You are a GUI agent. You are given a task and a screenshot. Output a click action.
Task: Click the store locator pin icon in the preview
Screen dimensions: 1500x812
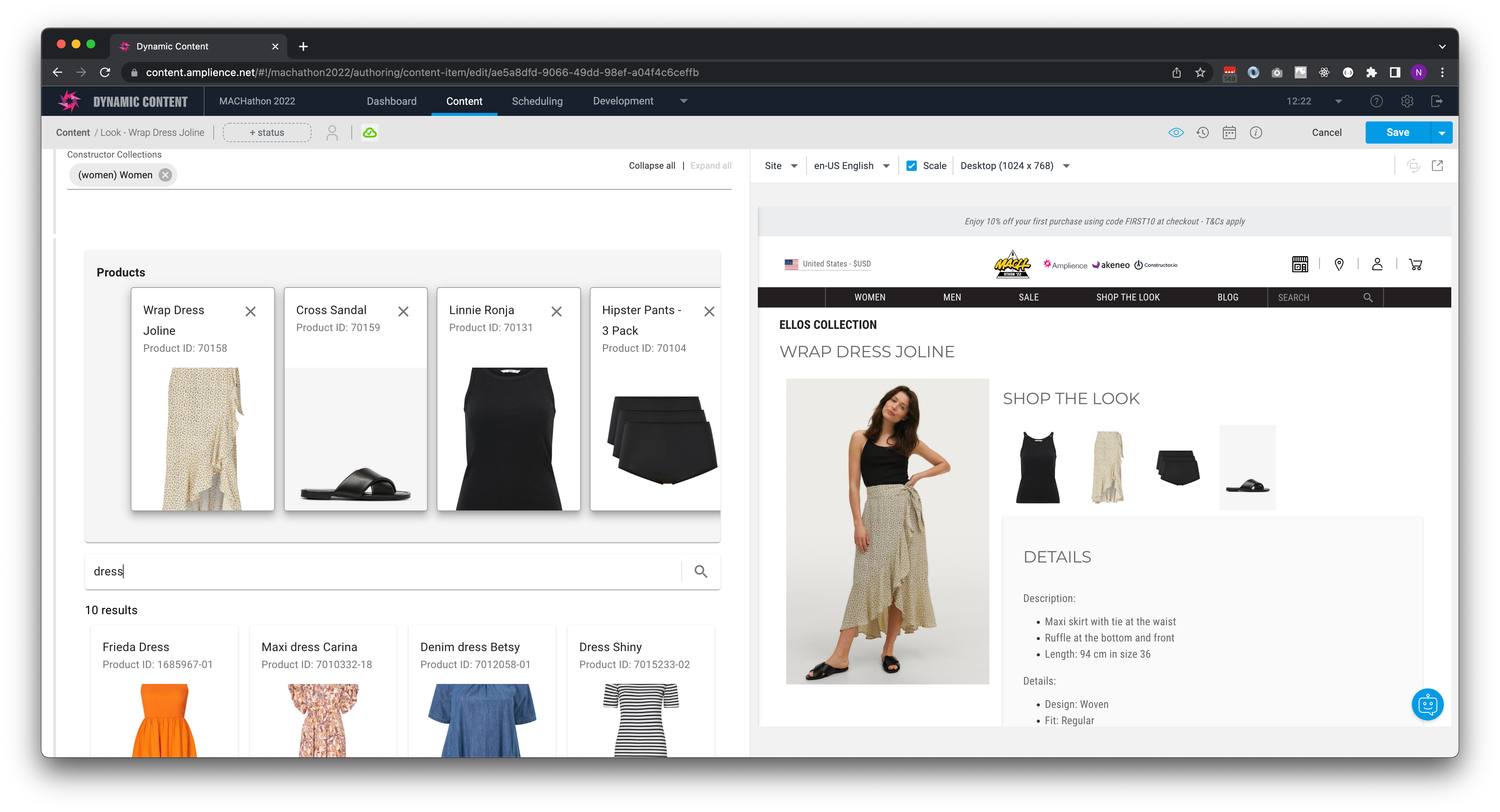click(x=1339, y=264)
